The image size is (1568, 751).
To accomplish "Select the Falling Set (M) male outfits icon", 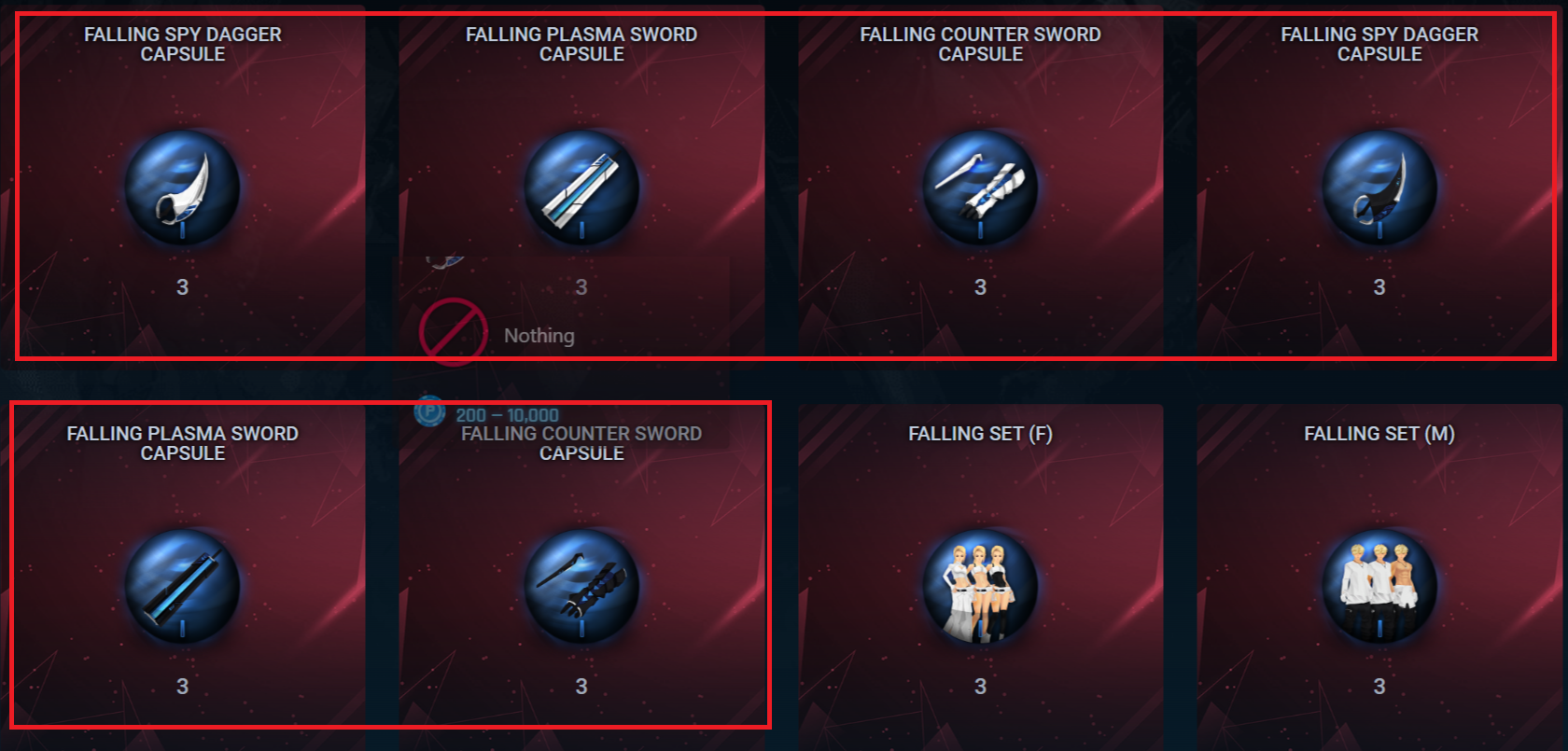I will (1379, 587).
